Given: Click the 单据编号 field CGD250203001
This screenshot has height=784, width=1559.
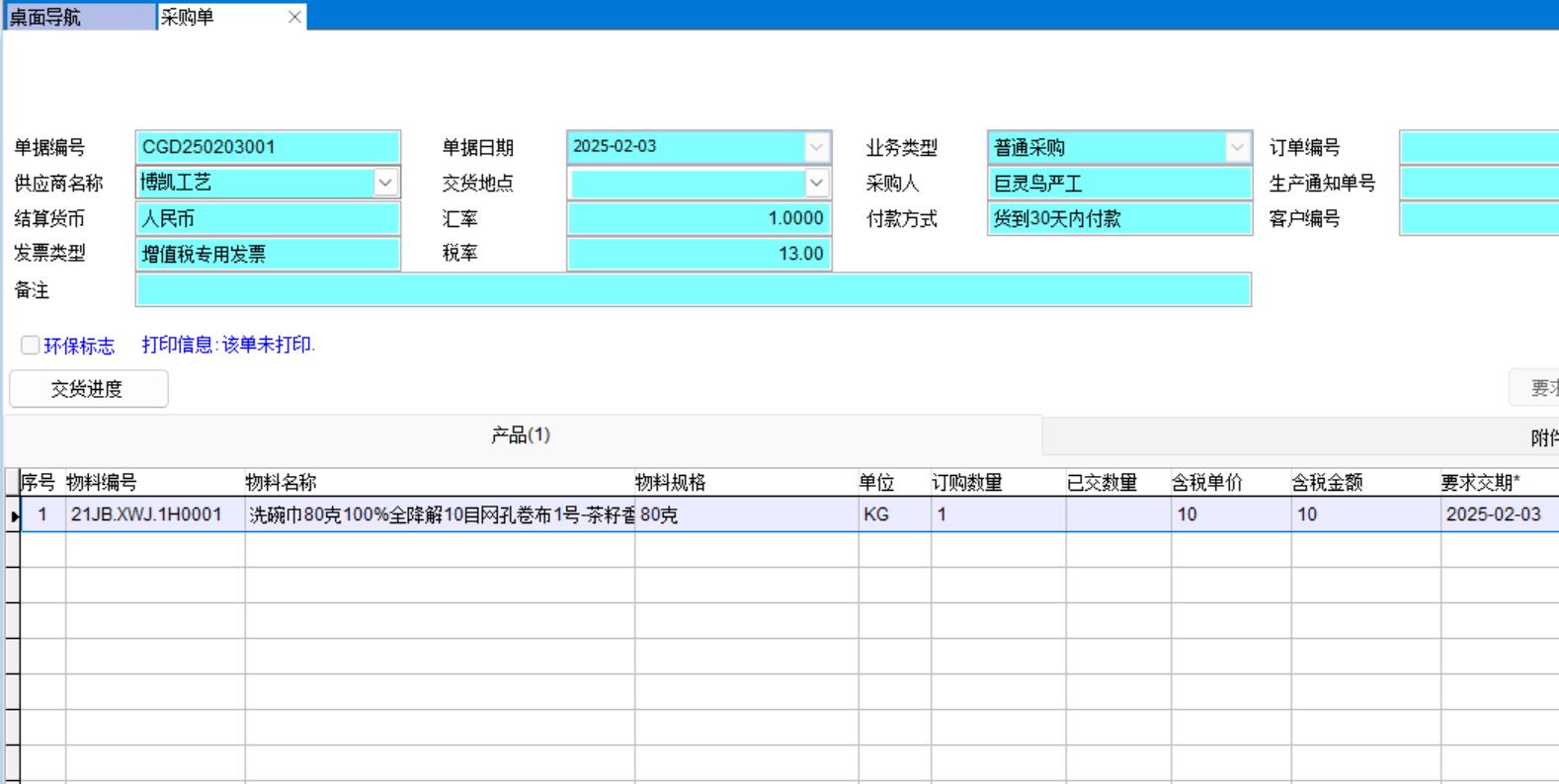Looking at the screenshot, I should pyautogui.click(x=267, y=147).
